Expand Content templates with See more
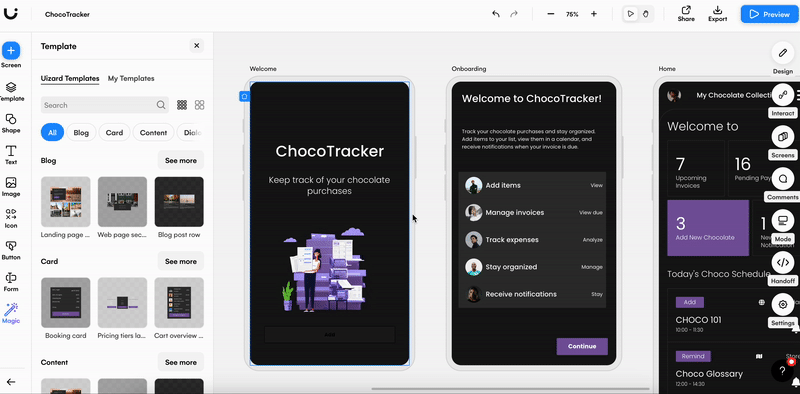Viewport: 800px width, 394px height. click(x=181, y=362)
